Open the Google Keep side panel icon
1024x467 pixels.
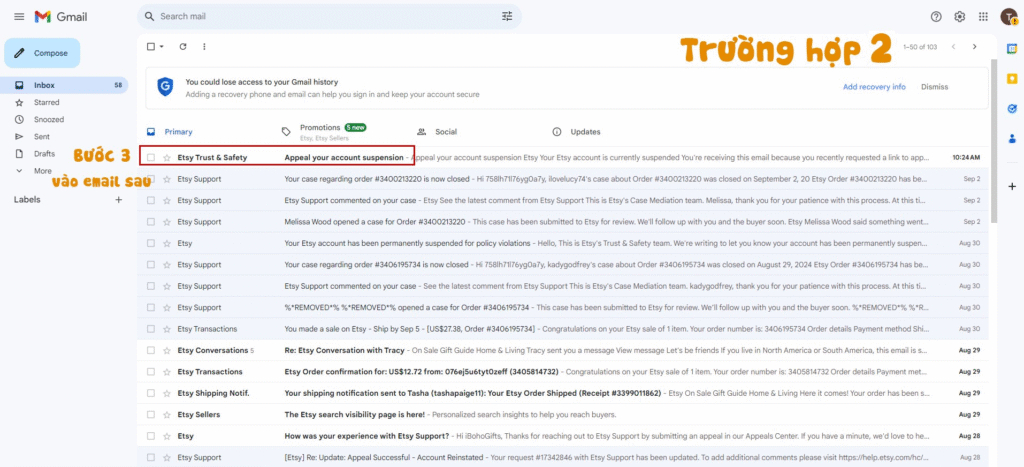click(x=1012, y=78)
